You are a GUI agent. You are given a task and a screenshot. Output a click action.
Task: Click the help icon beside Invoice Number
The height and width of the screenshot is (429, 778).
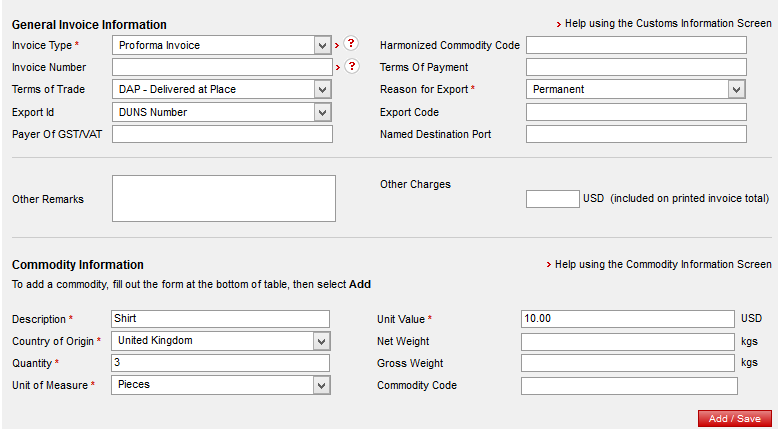tap(351, 67)
